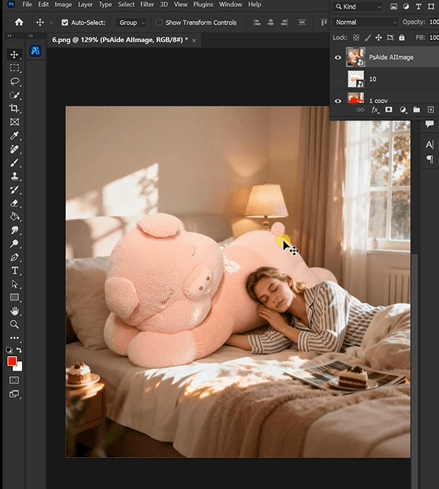439x489 pixels.
Task: Filter layers by pixel type
Action: (394, 6)
